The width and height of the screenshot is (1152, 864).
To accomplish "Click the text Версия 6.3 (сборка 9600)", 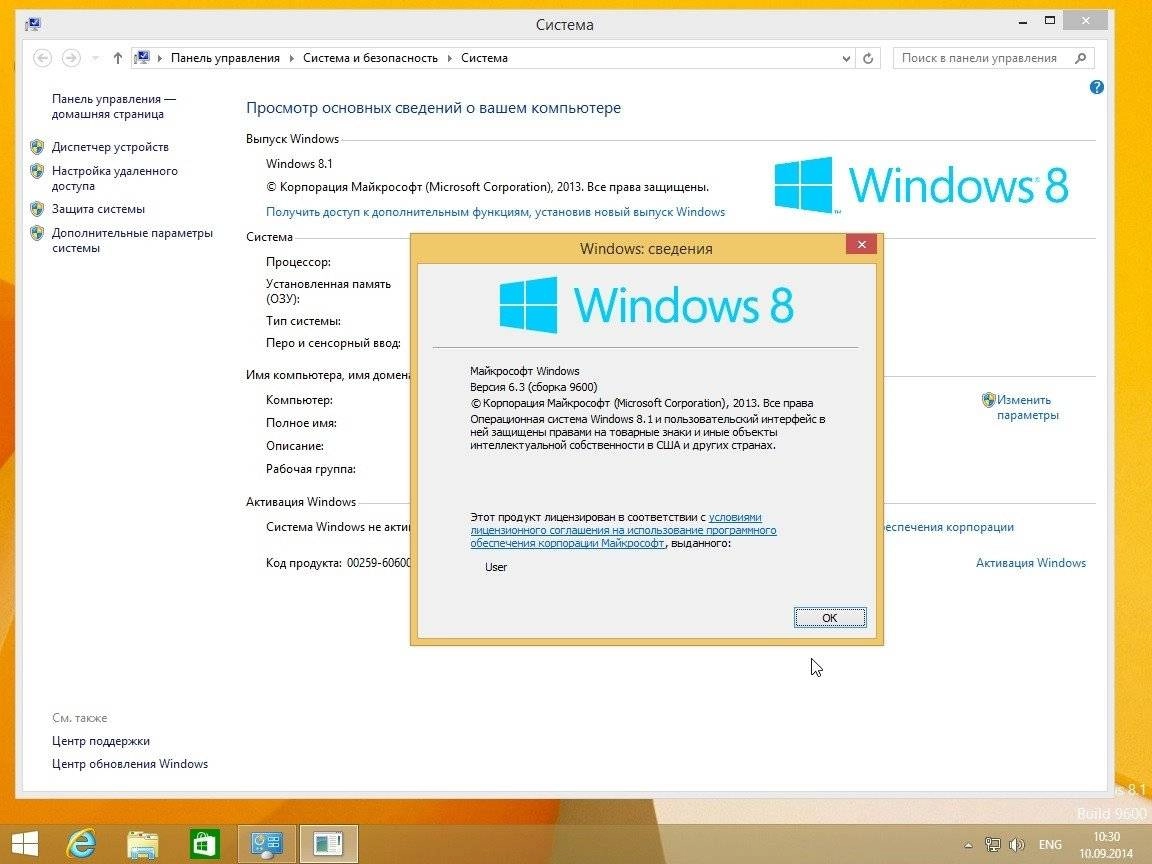I will click(x=534, y=387).
